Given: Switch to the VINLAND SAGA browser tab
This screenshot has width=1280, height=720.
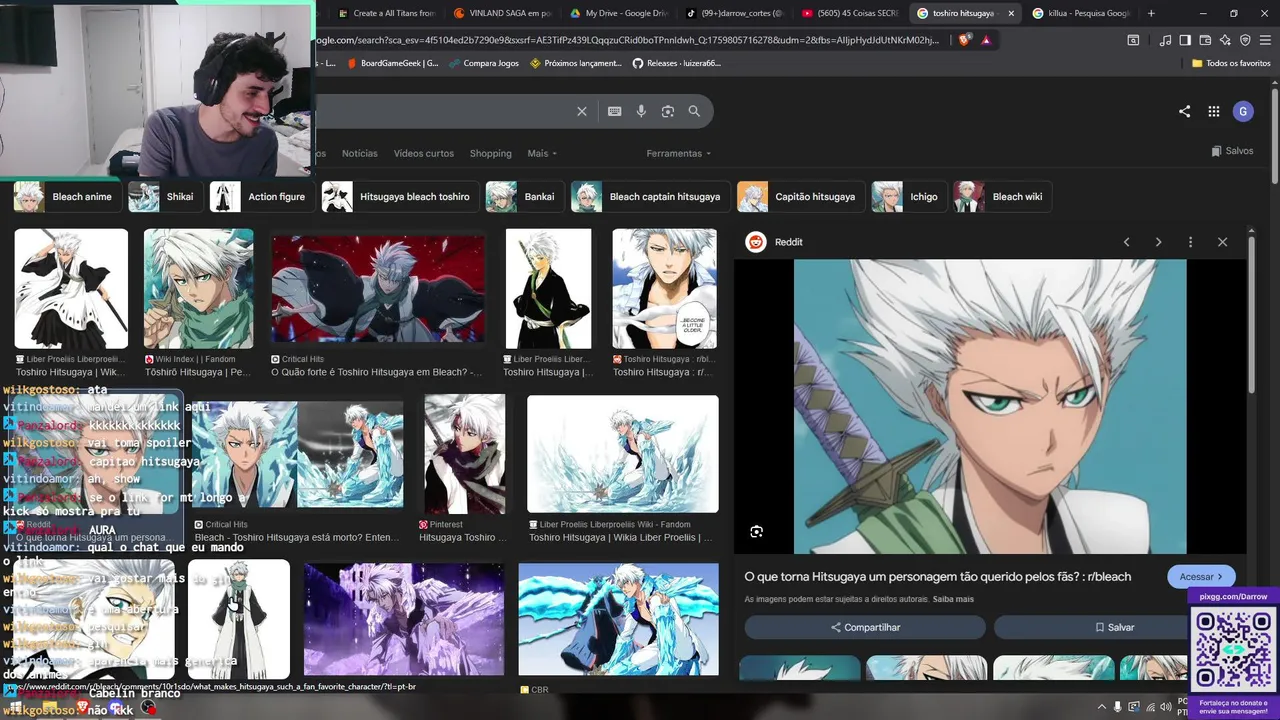Looking at the screenshot, I should pyautogui.click(x=501, y=13).
